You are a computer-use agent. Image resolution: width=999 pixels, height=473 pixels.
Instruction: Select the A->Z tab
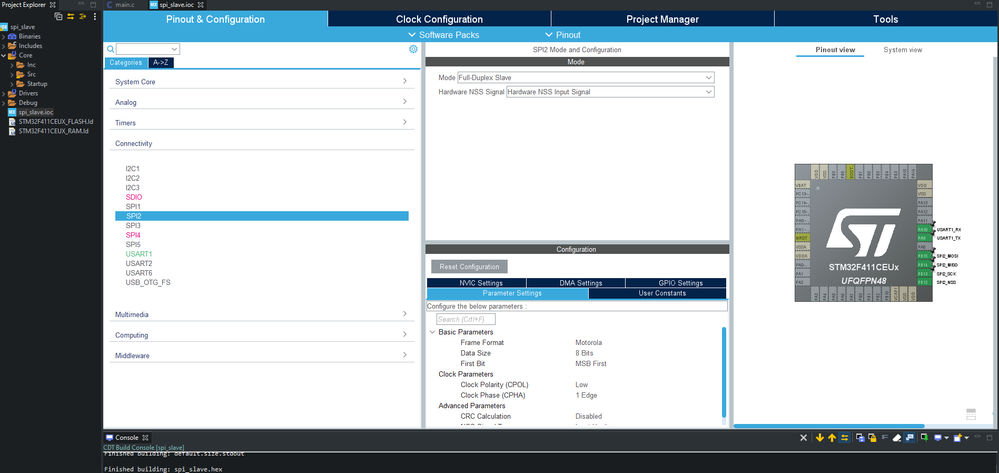point(161,62)
